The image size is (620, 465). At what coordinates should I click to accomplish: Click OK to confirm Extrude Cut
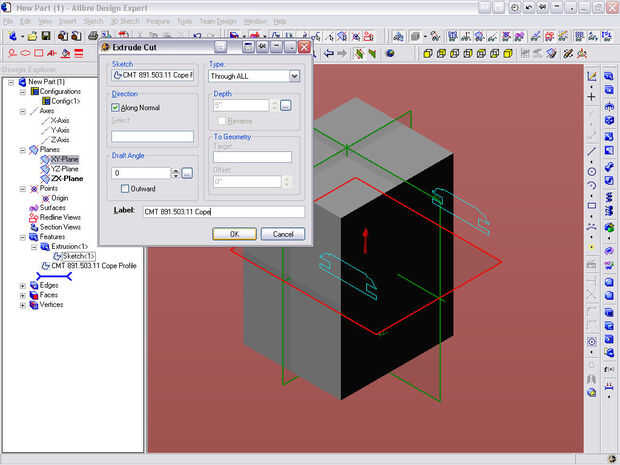click(x=234, y=233)
